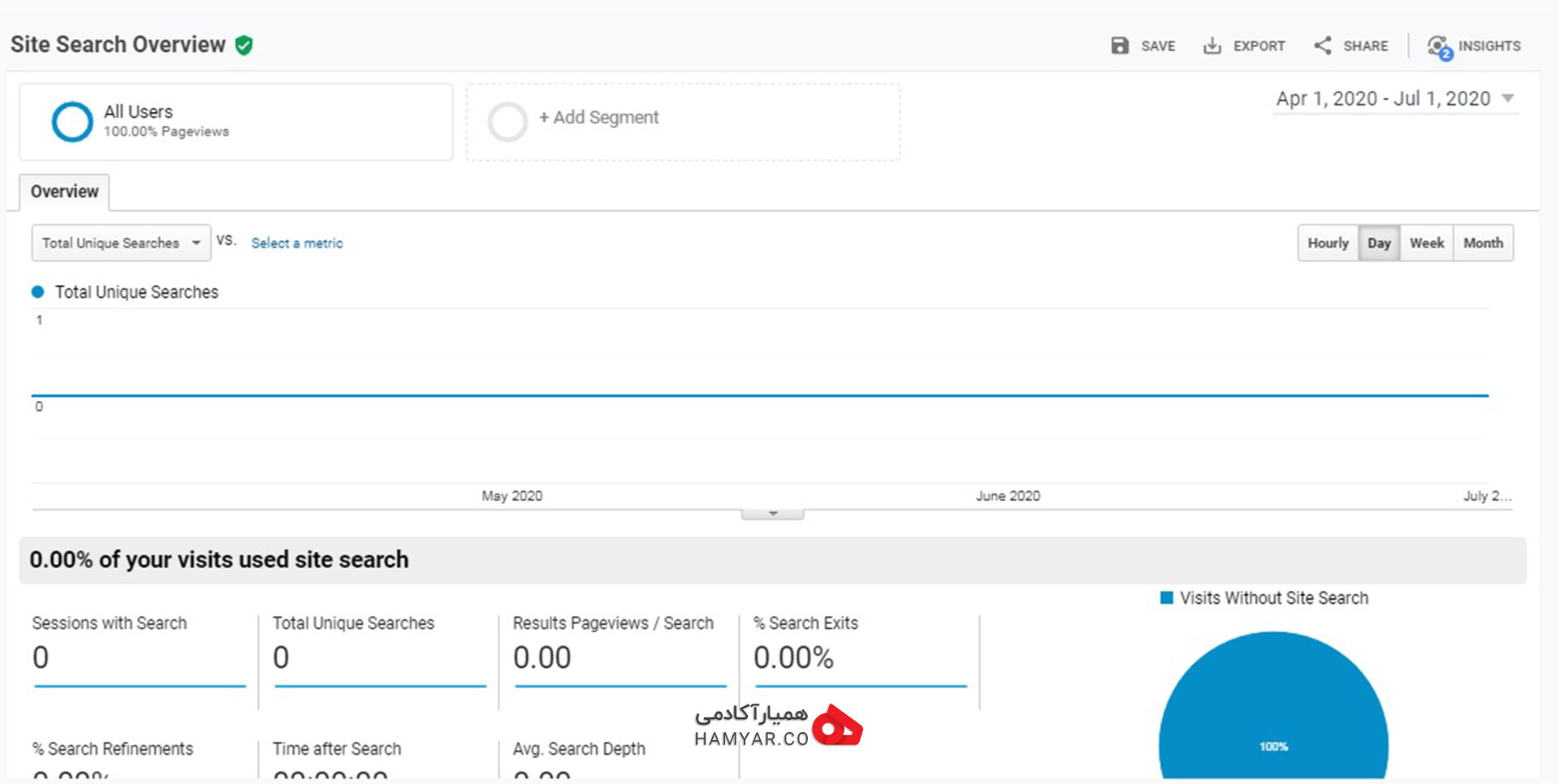Click + Add Segment
The image size is (1559, 784).
click(598, 118)
